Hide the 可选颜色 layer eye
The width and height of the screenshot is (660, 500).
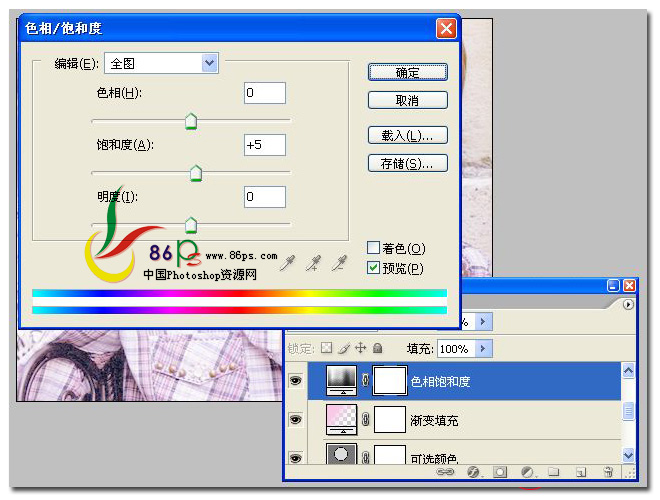[x=295, y=457]
